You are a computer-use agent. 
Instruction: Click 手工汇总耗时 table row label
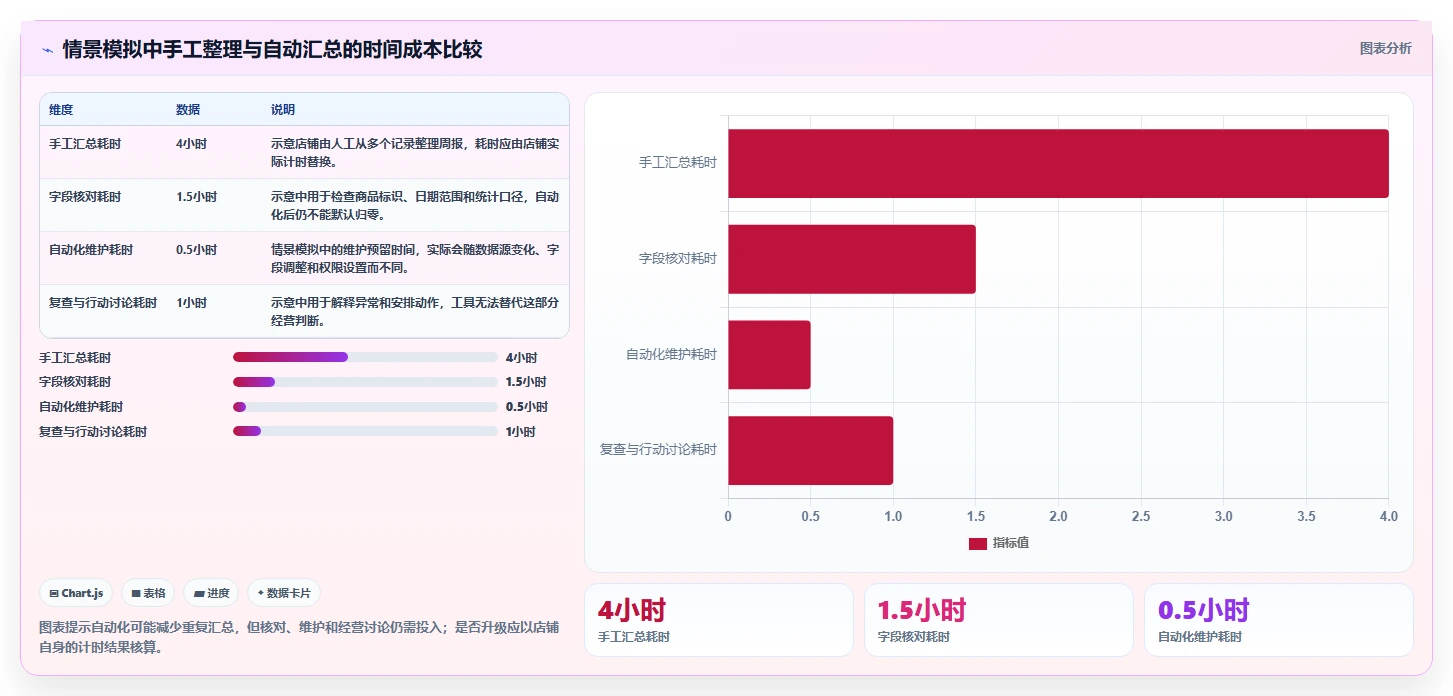85,144
